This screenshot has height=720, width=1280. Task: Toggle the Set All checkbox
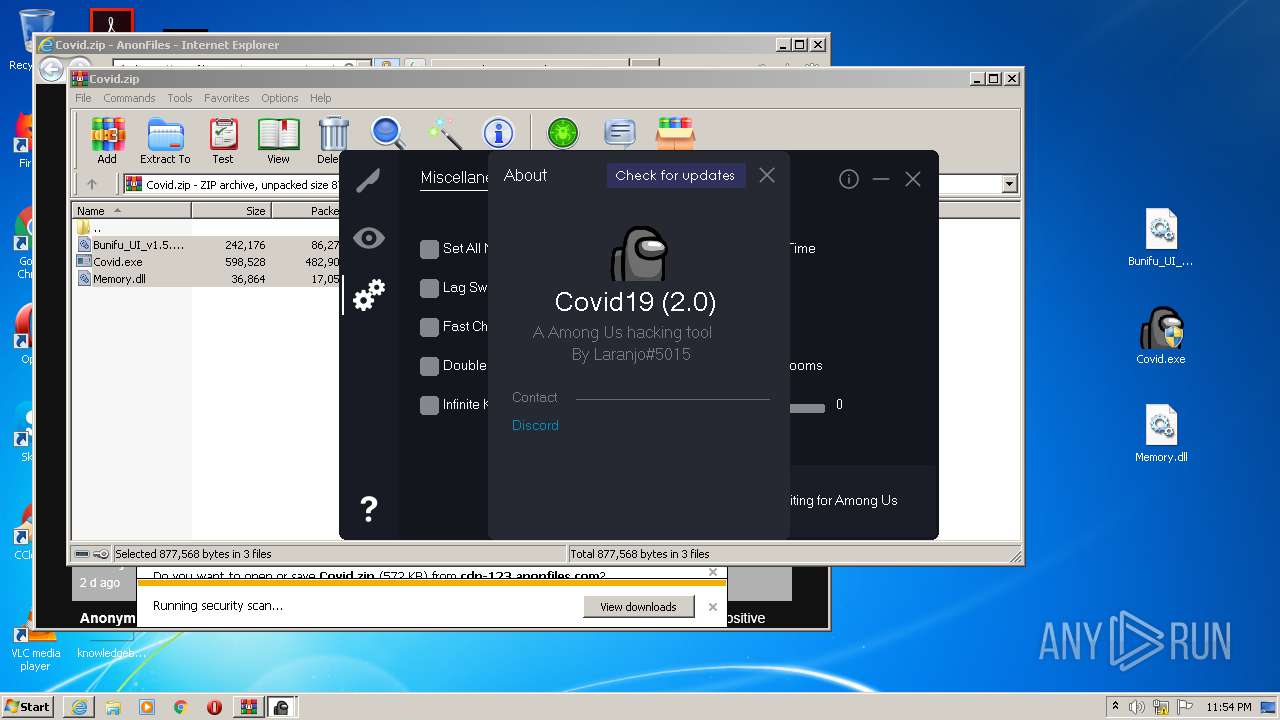430,249
